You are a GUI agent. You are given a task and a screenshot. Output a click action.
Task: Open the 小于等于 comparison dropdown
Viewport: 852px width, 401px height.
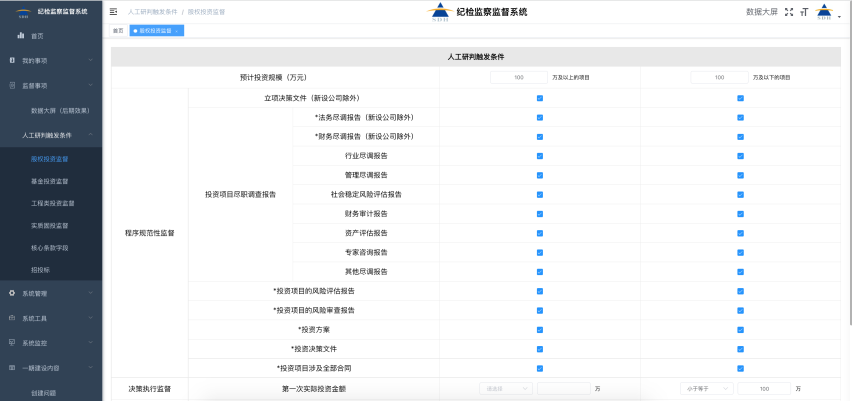coord(707,388)
